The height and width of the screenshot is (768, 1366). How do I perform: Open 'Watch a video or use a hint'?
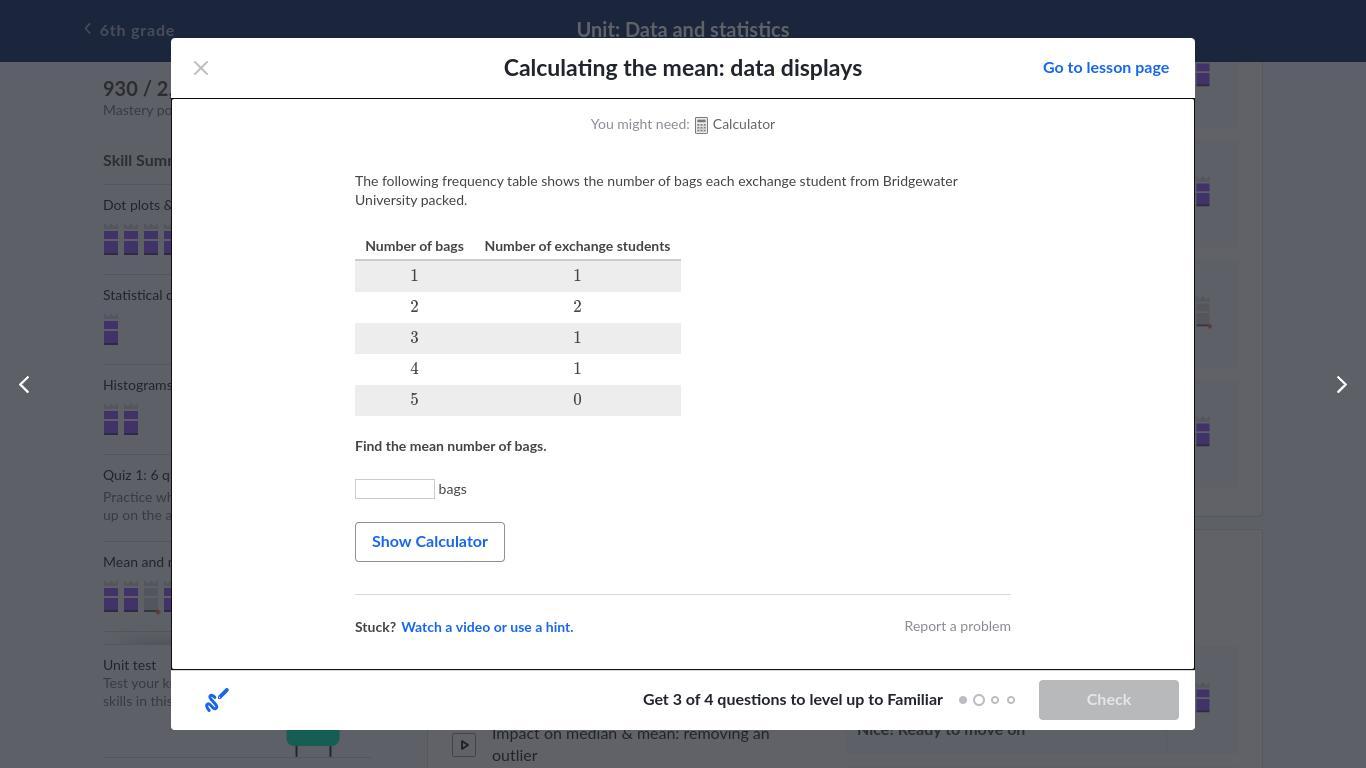[x=487, y=628]
